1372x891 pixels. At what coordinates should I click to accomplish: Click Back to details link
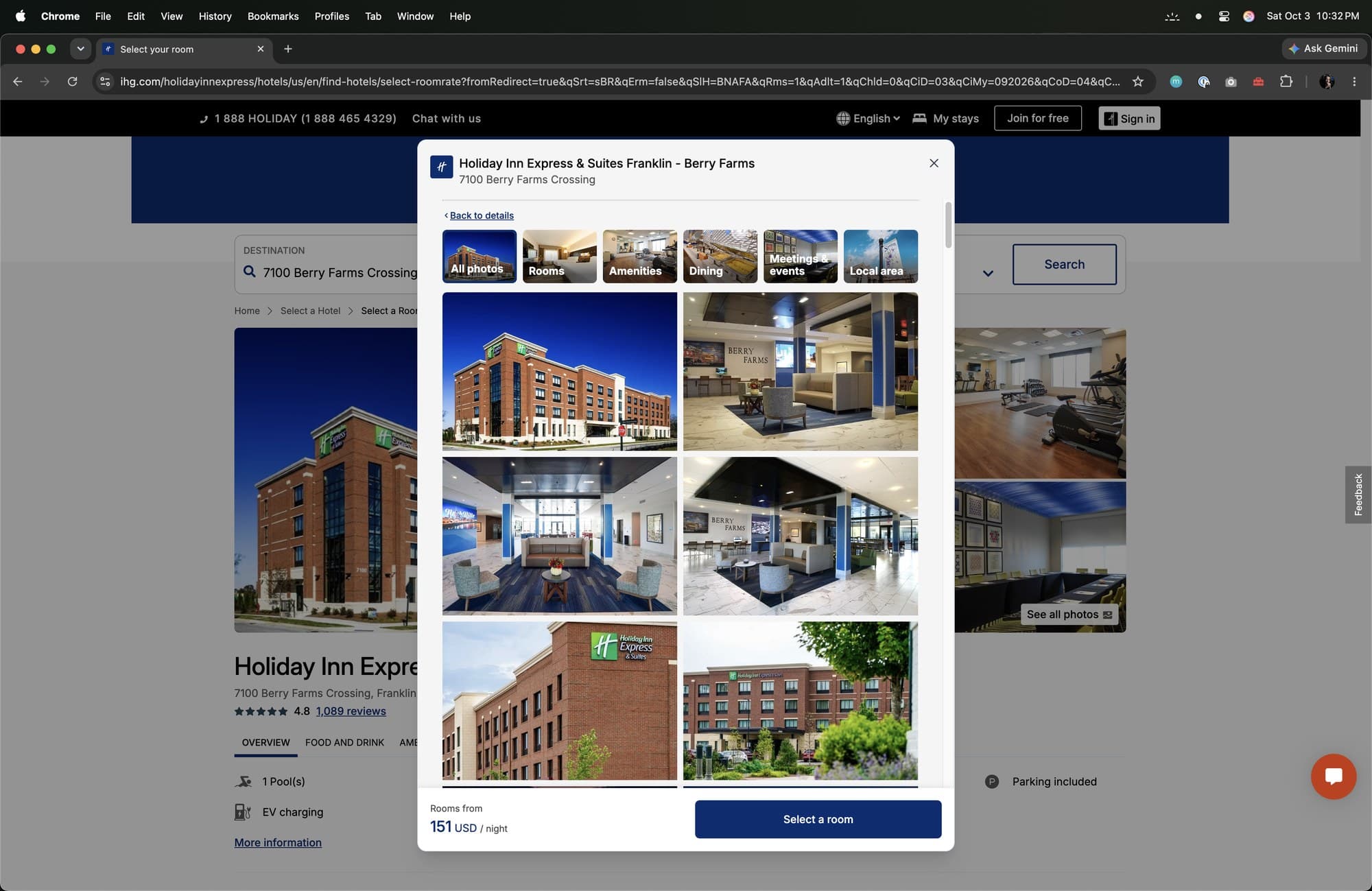pos(482,215)
